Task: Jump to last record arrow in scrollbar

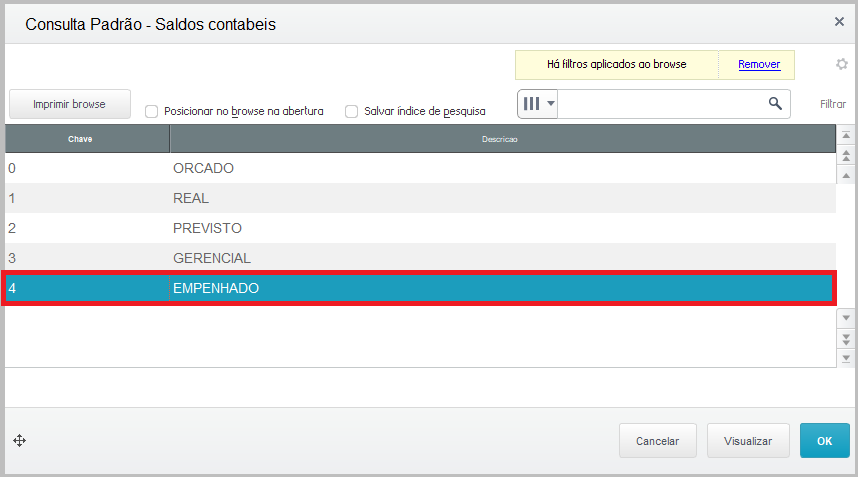Action: pos(846,357)
